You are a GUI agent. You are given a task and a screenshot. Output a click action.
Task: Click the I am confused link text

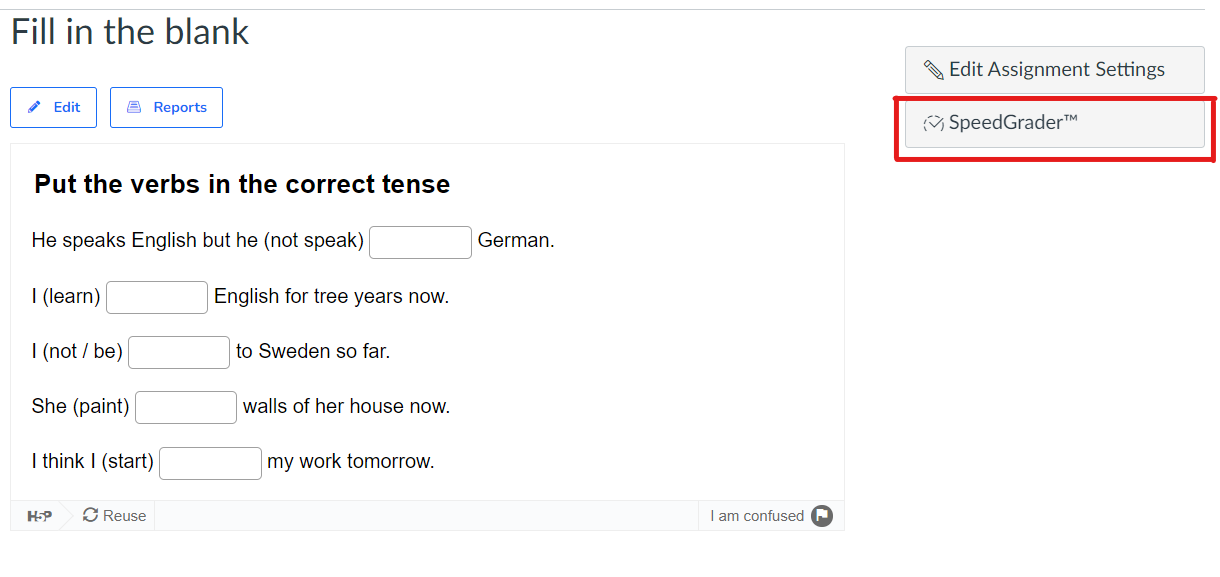tap(757, 516)
